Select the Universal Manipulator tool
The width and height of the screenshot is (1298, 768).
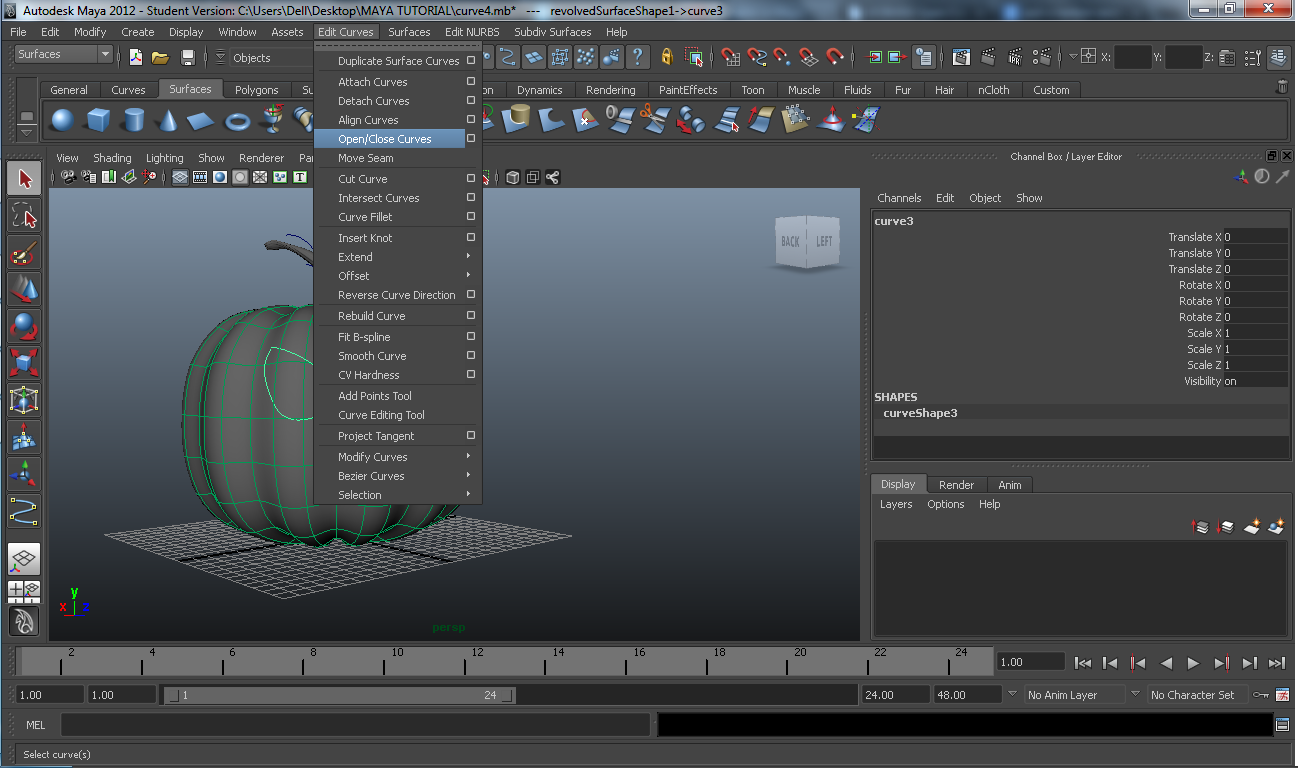pyautogui.click(x=24, y=400)
